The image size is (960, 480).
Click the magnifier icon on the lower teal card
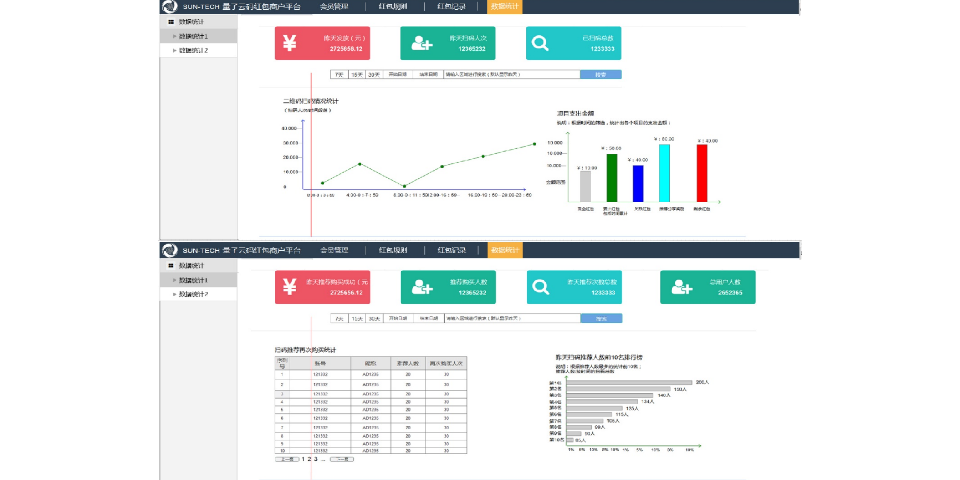(x=541, y=287)
